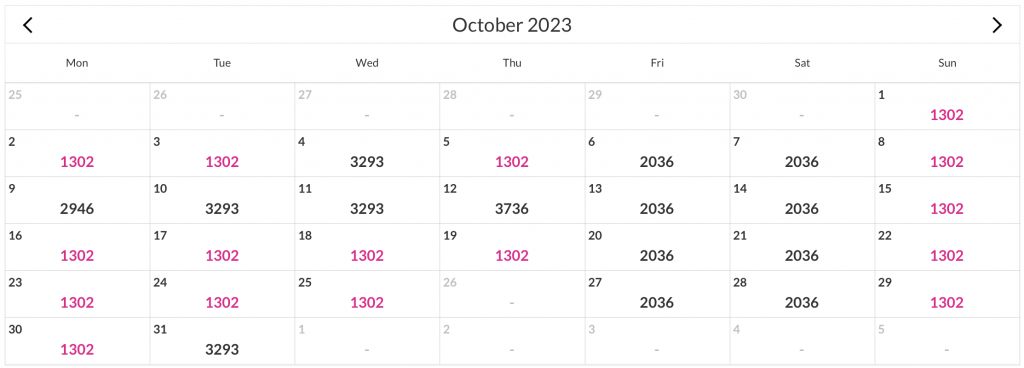Click the October 2023 month title

click(x=512, y=25)
